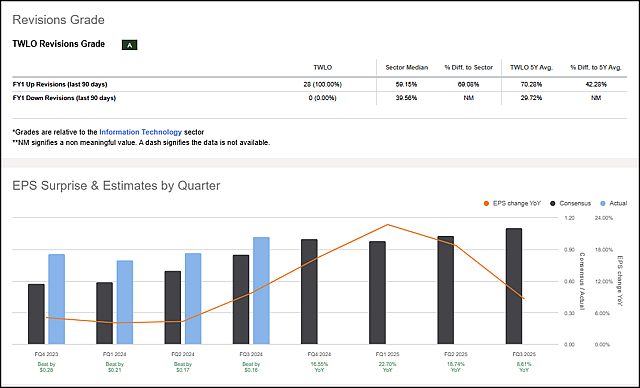Image resolution: width=640 pixels, height=388 pixels.
Task: Click the 'FQ3 2024' quarter label
Action: tap(251, 354)
